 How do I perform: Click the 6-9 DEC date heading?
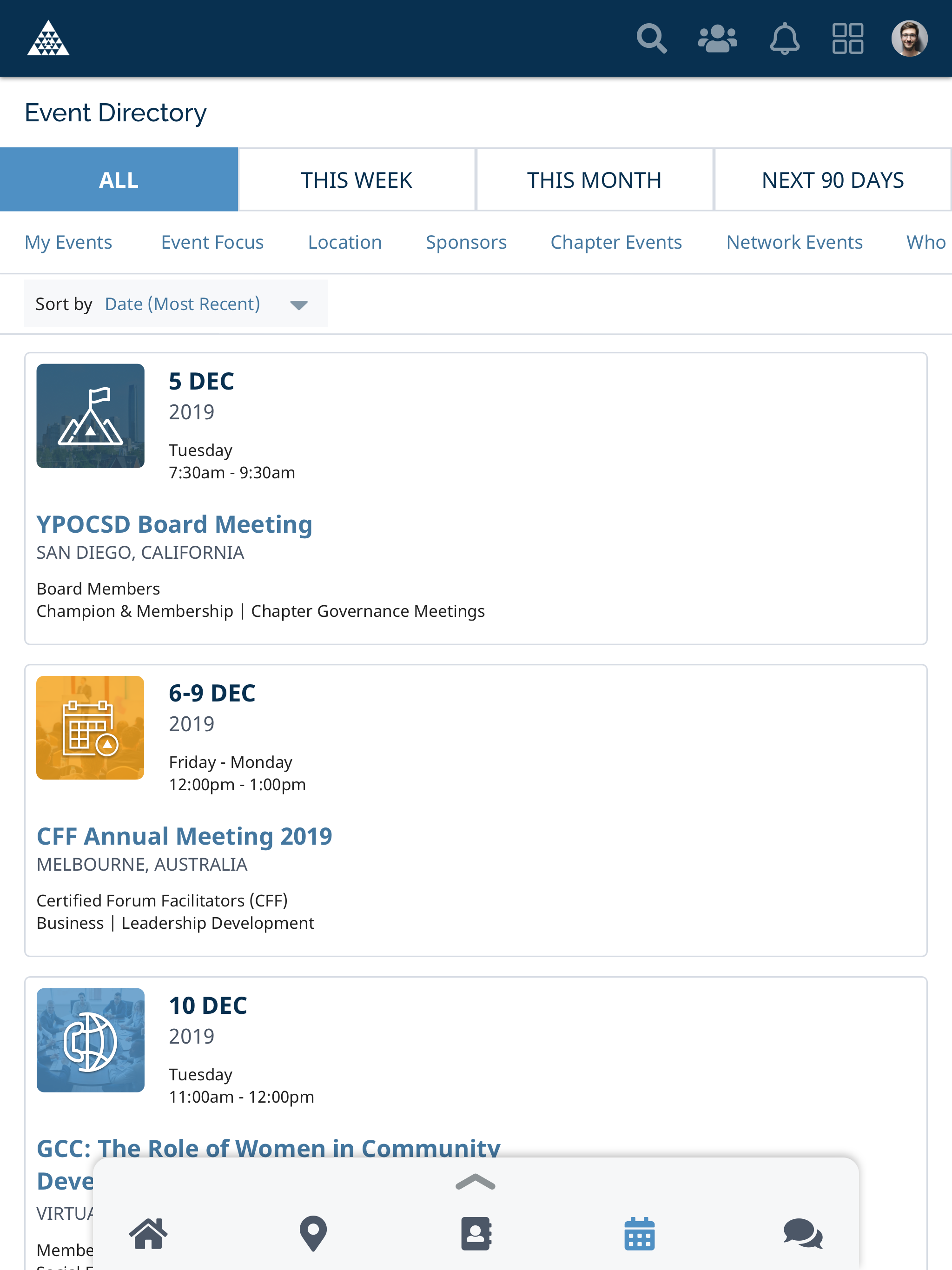[212, 693]
